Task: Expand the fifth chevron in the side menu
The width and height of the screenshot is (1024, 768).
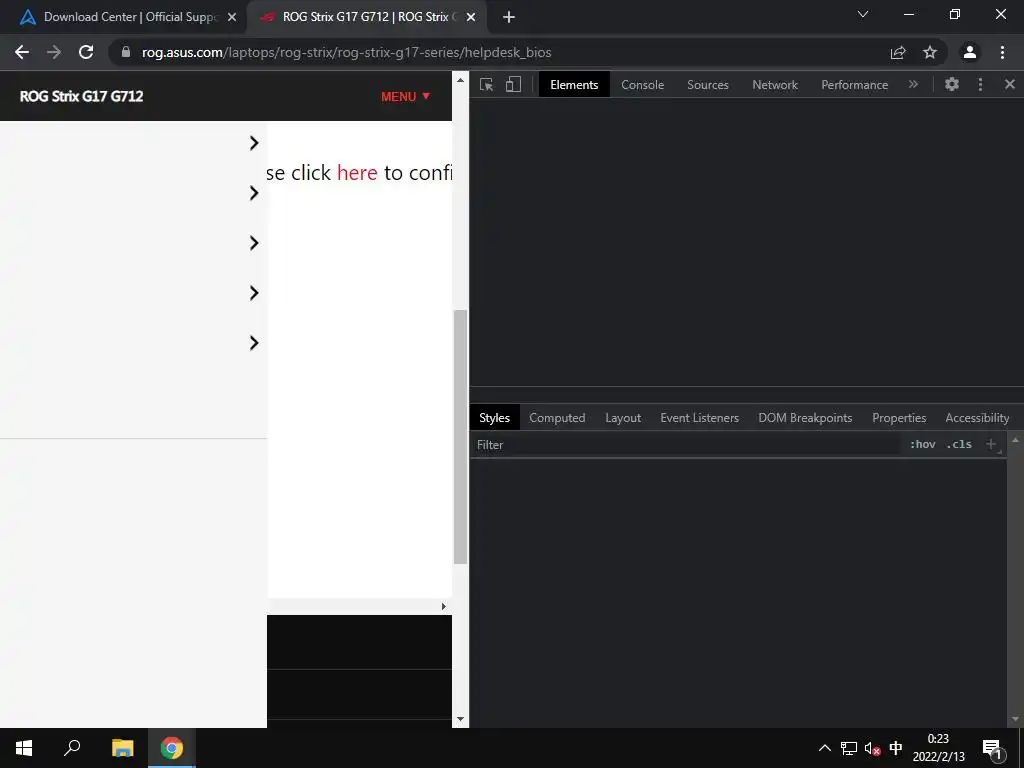Action: [x=254, y=343]
